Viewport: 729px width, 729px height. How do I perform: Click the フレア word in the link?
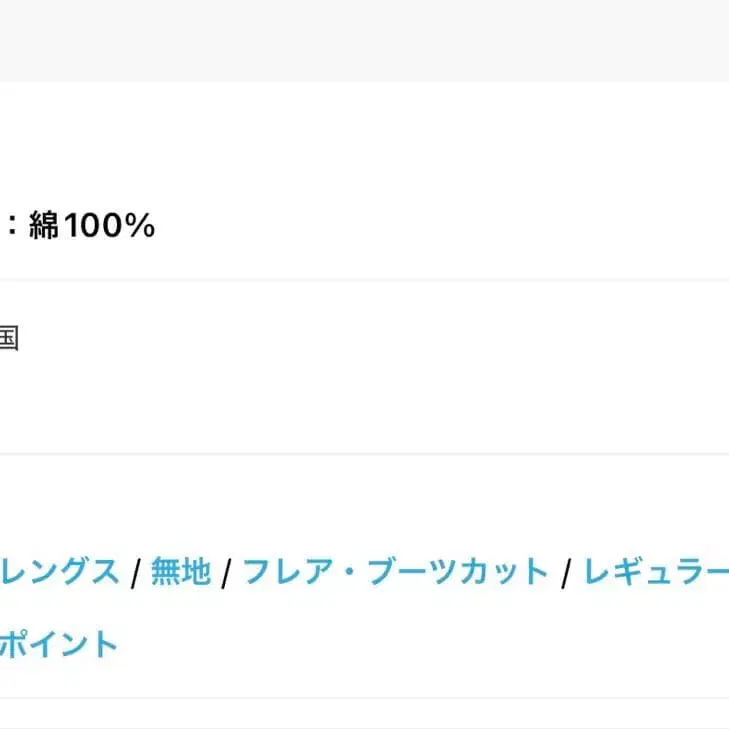pyautogui.click(x=288, y=572)
